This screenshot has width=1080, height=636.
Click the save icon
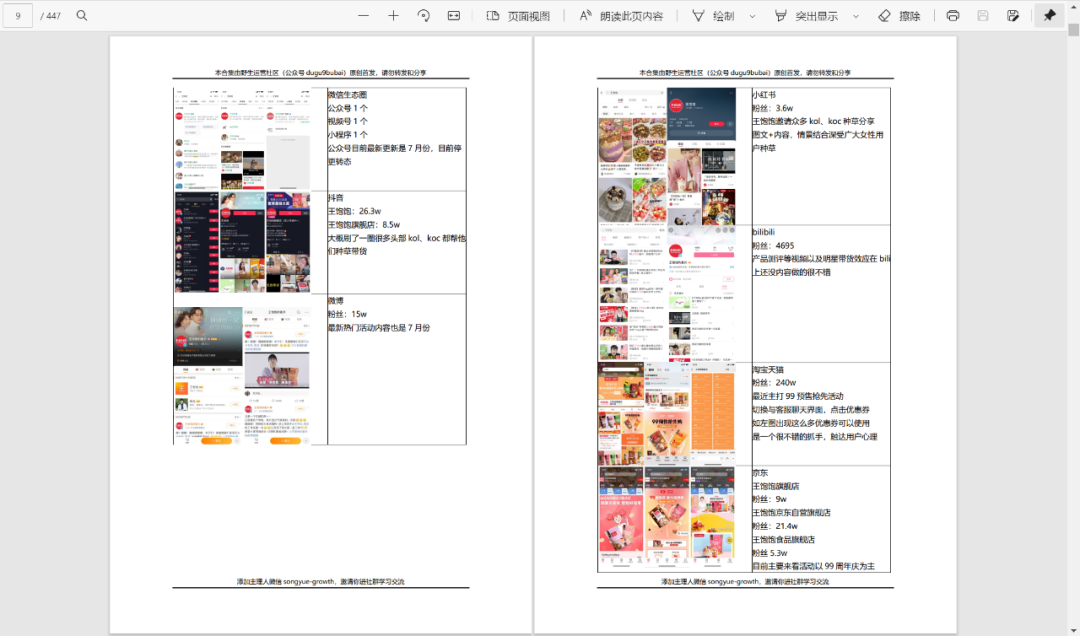[x=983, y=15]
